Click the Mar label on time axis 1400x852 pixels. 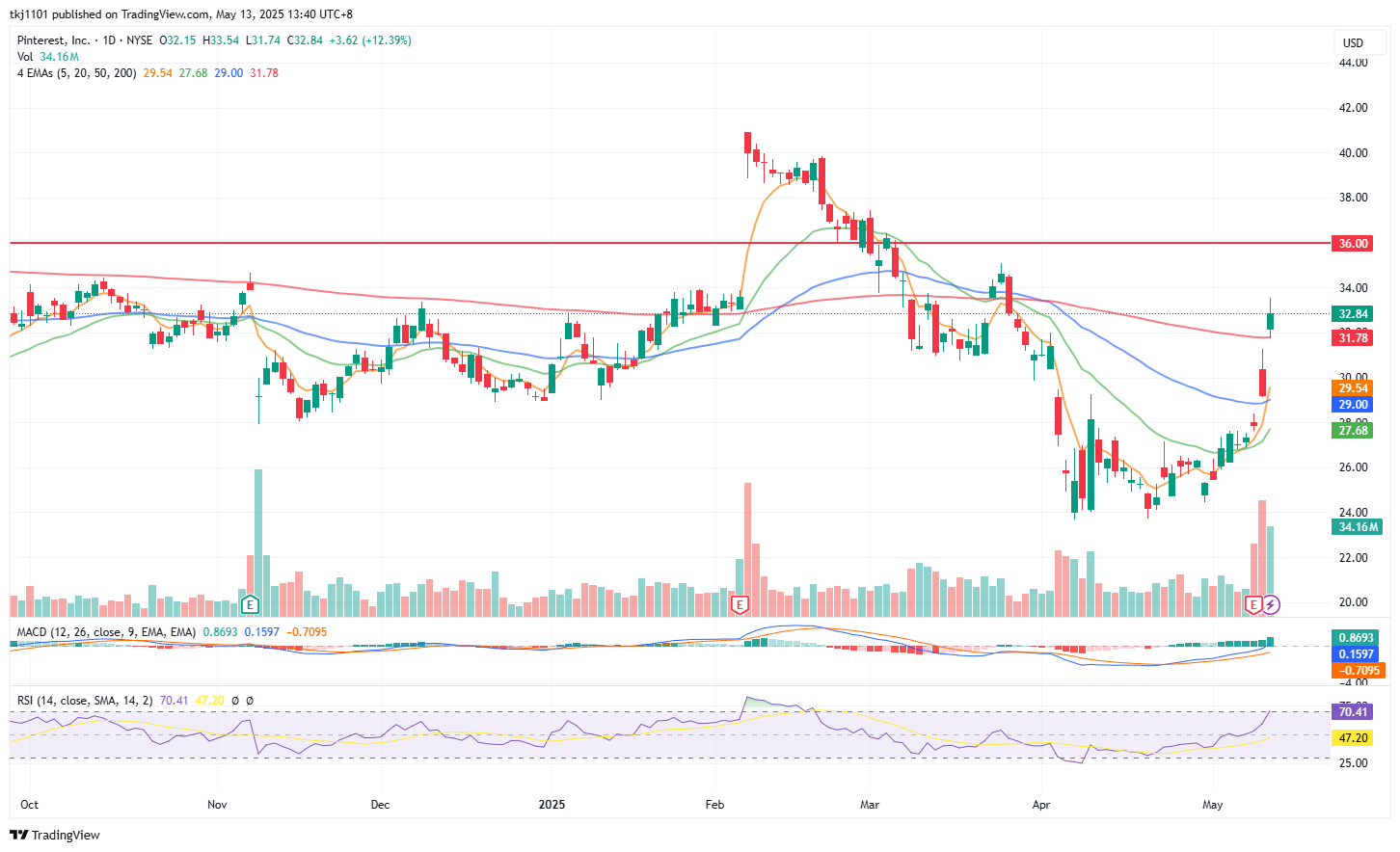click(870, 804)
